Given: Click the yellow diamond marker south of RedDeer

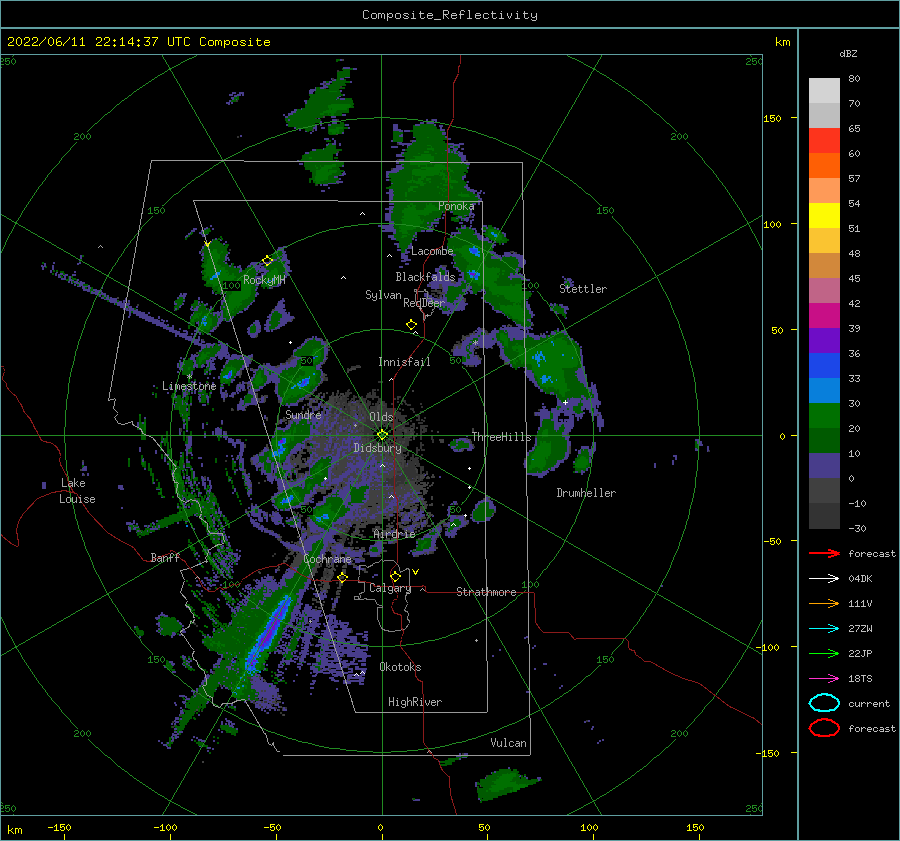Looking at the screenshot, I should (x=411, y=325).
